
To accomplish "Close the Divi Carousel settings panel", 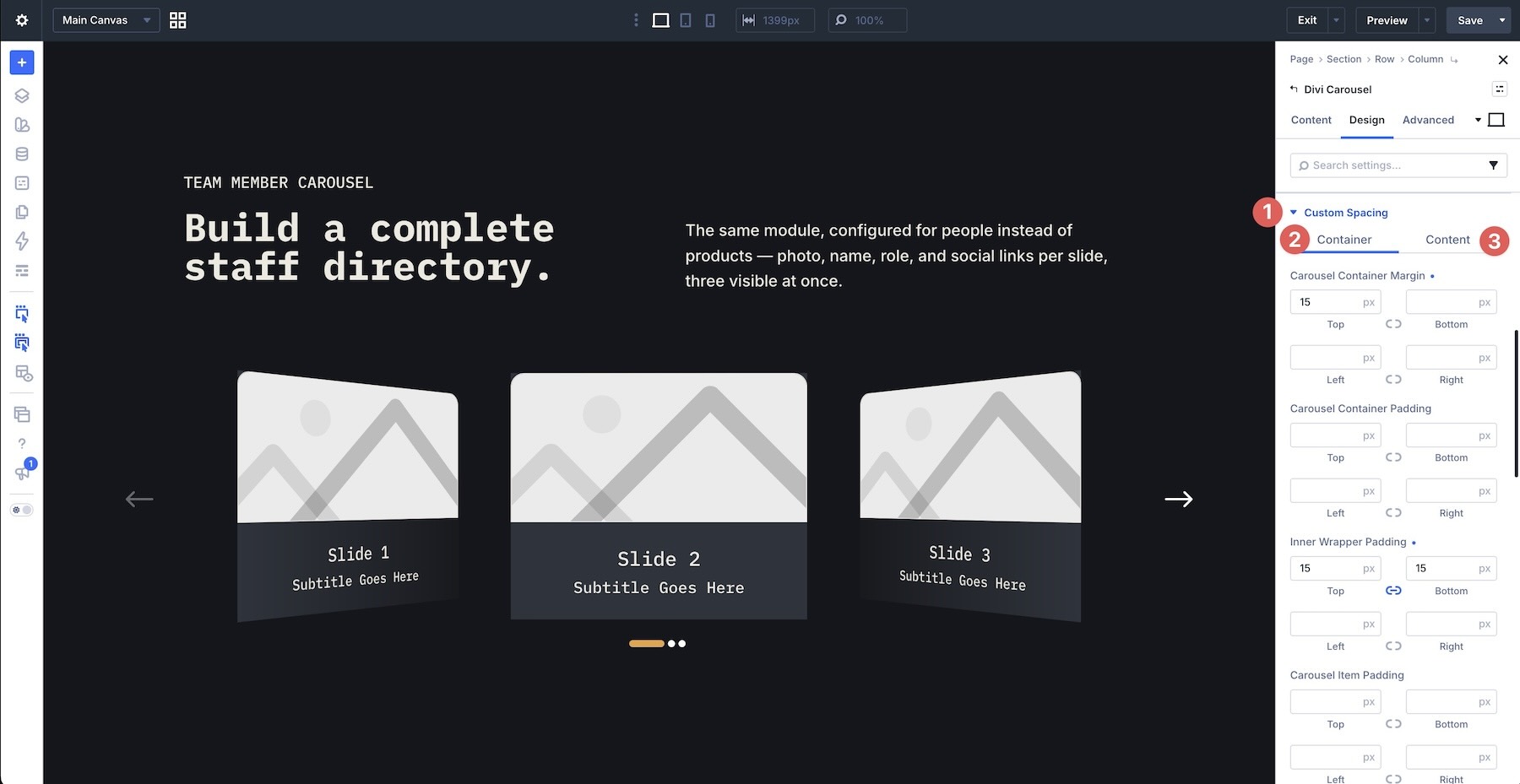I will pos(1502,60).
